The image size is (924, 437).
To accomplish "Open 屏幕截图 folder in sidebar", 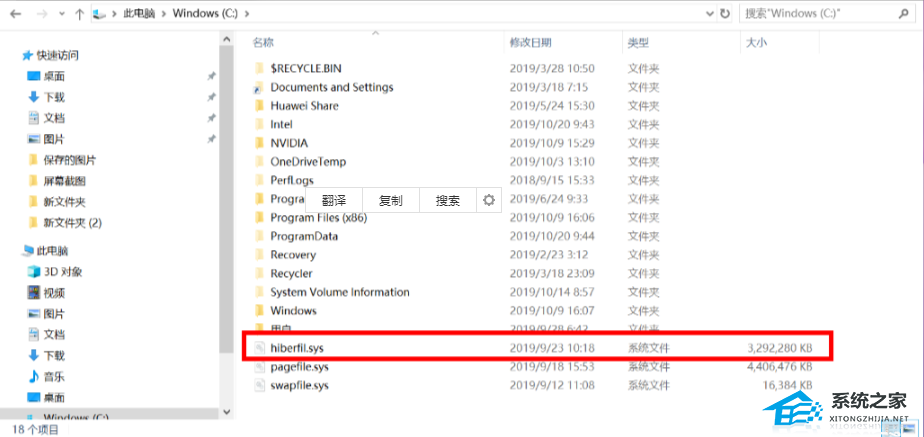I will tap(64, 181).
